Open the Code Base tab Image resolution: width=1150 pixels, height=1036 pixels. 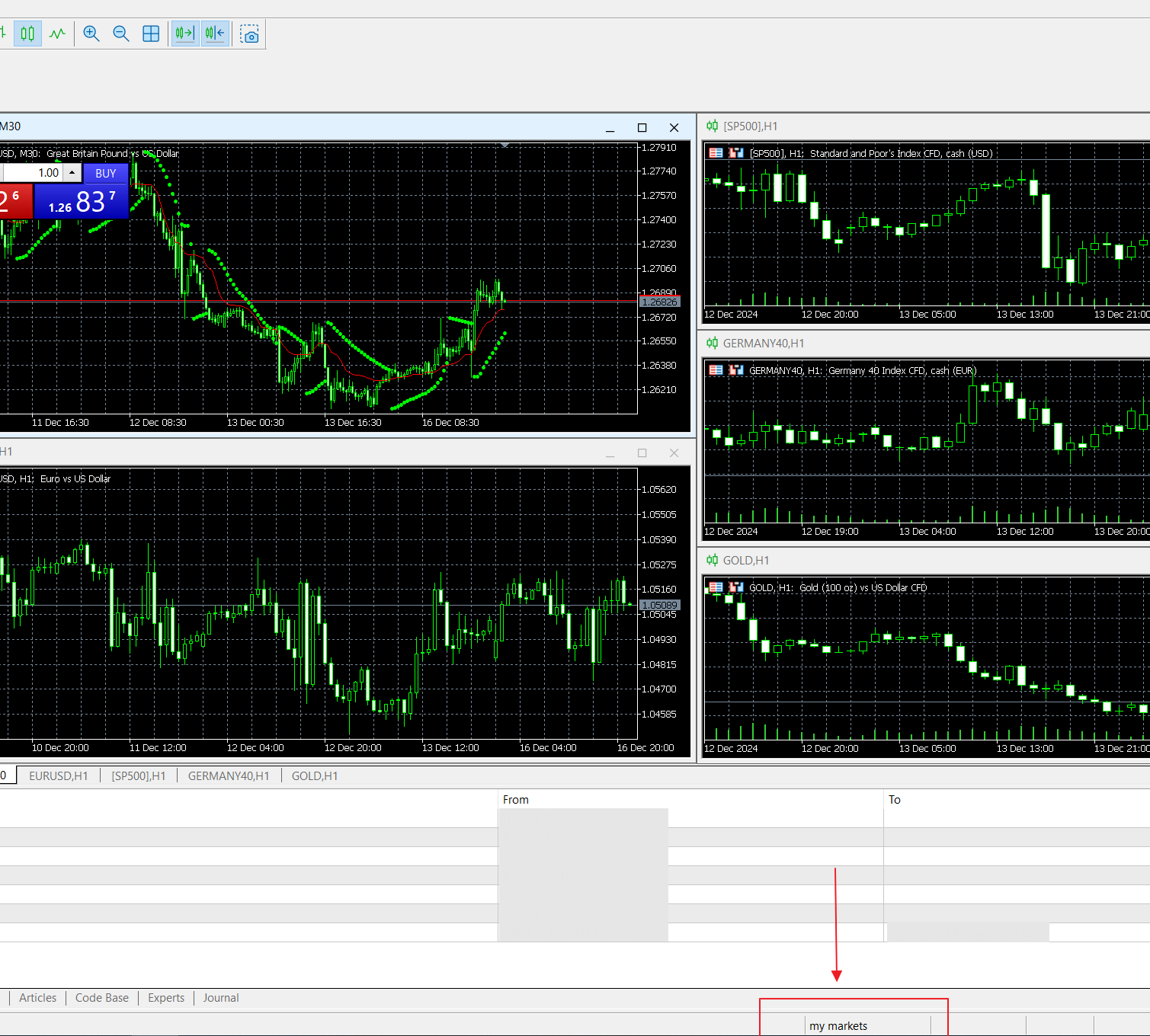[102, 998]
